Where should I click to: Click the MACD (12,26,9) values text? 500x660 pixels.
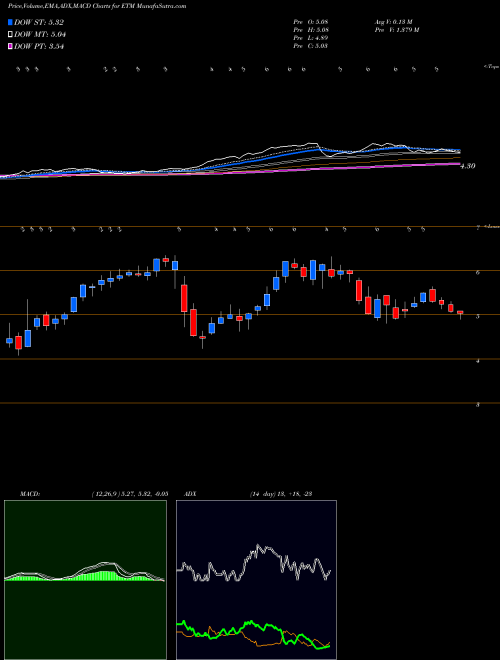(x=129, y=494)
